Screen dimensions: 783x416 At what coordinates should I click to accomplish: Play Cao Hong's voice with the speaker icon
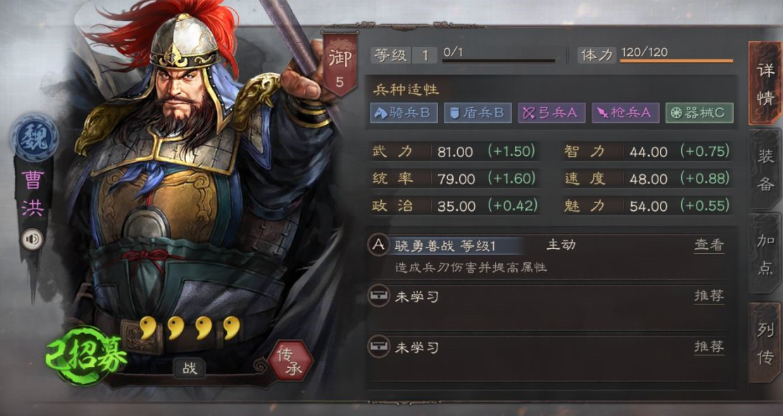(x=32, y=240)
